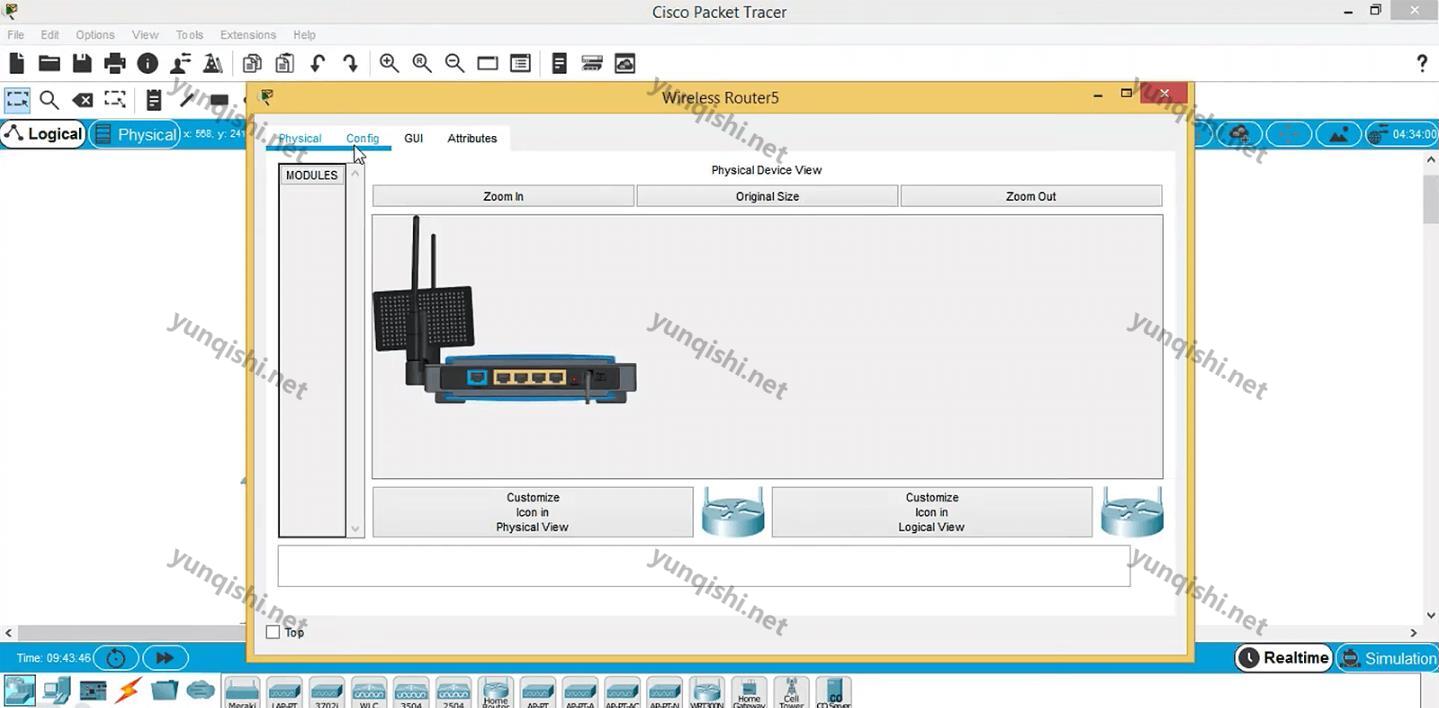Open the Attributes tab
Viewport: 1439px width, 708px height.
(472, 138)
